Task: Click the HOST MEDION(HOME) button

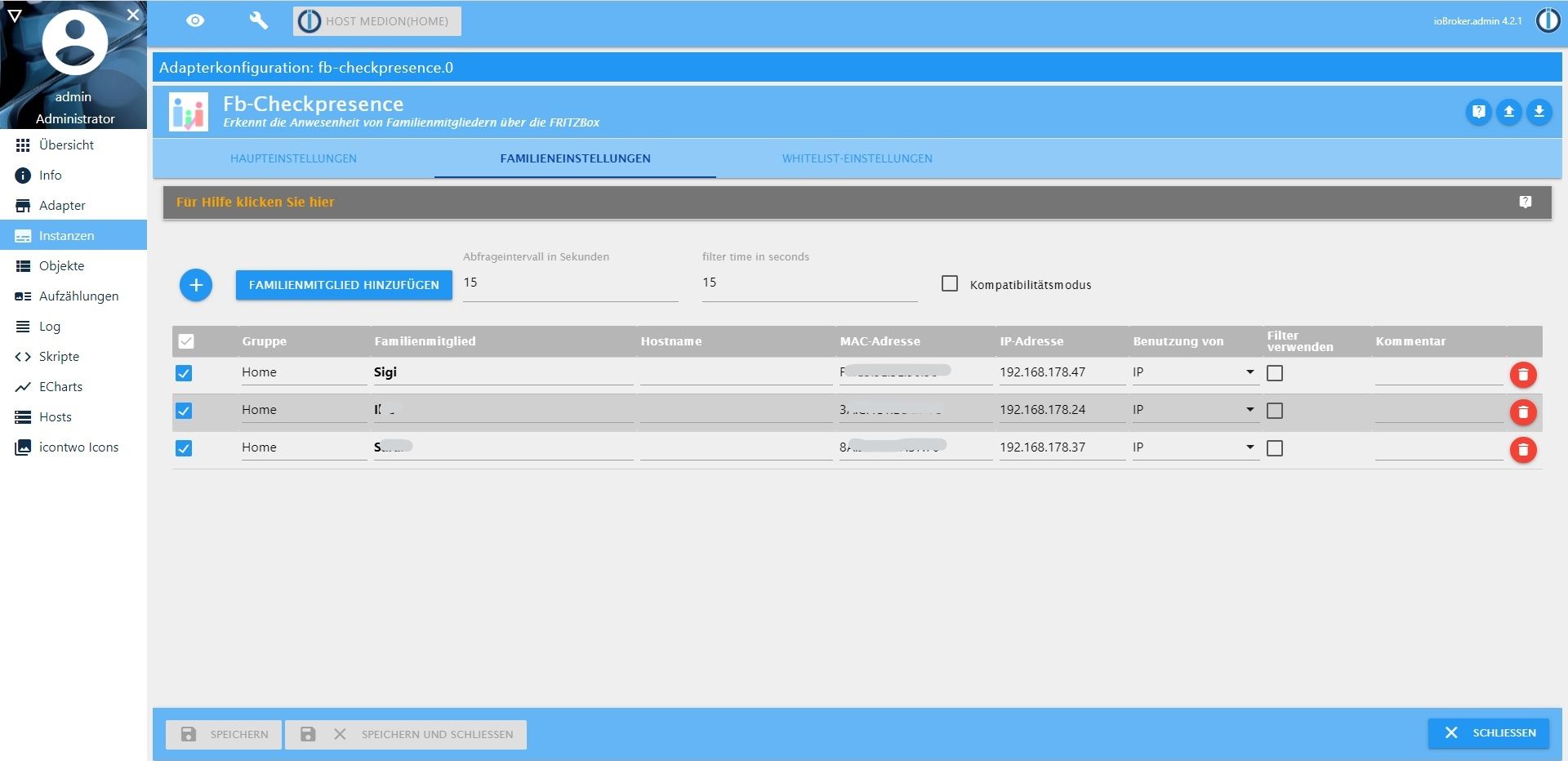Action: tap(377, 21)
